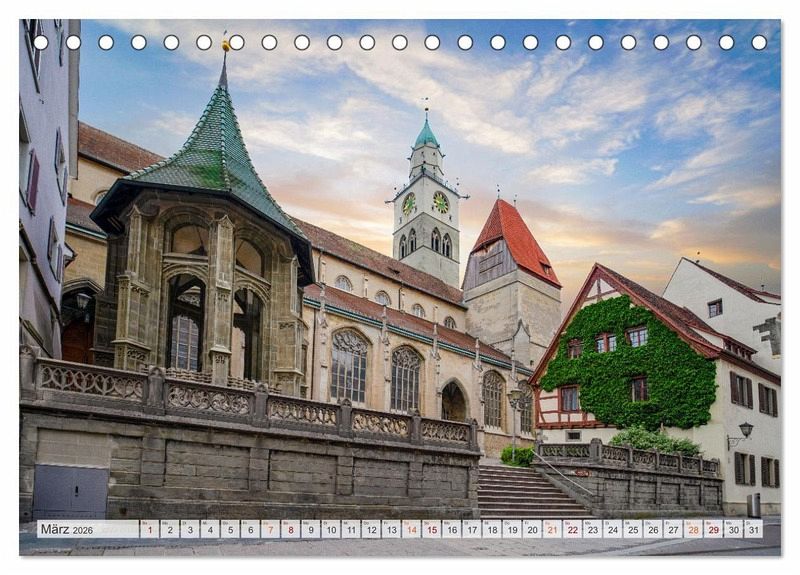
Task: Select day 10 in the date row
Action: 330,529
